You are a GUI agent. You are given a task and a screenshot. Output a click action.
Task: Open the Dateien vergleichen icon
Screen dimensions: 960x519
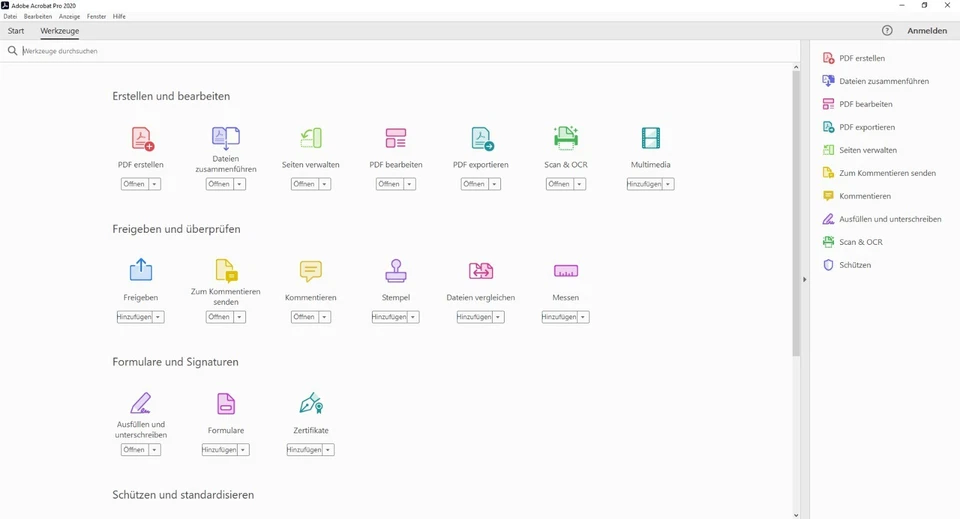click(x=481, y=271)
